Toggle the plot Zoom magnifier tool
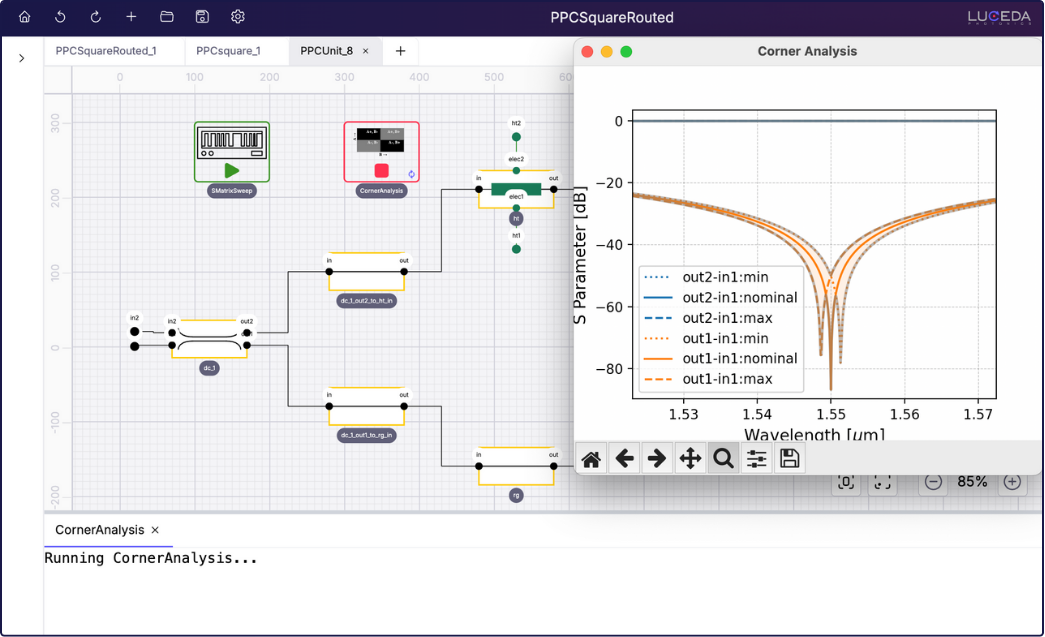 point(723,459)
